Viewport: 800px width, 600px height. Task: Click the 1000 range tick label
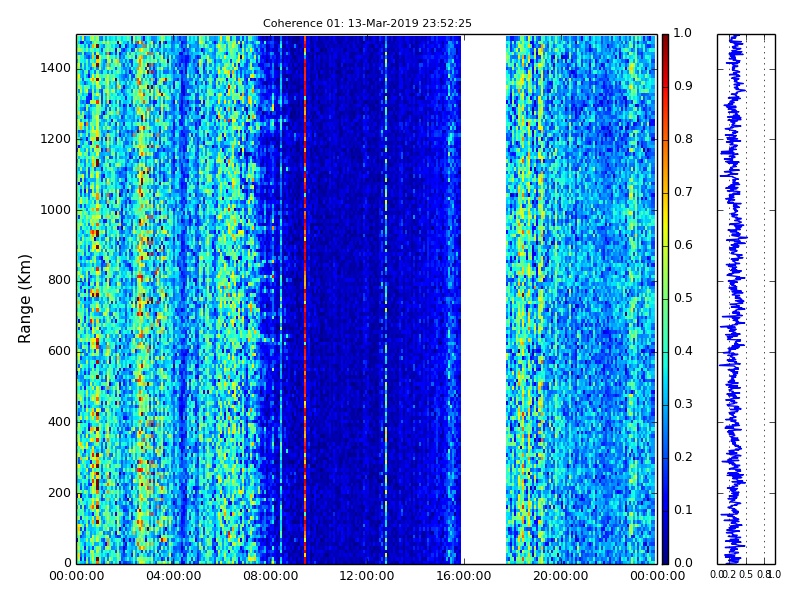pyautogui.click(x=56, y=210)
